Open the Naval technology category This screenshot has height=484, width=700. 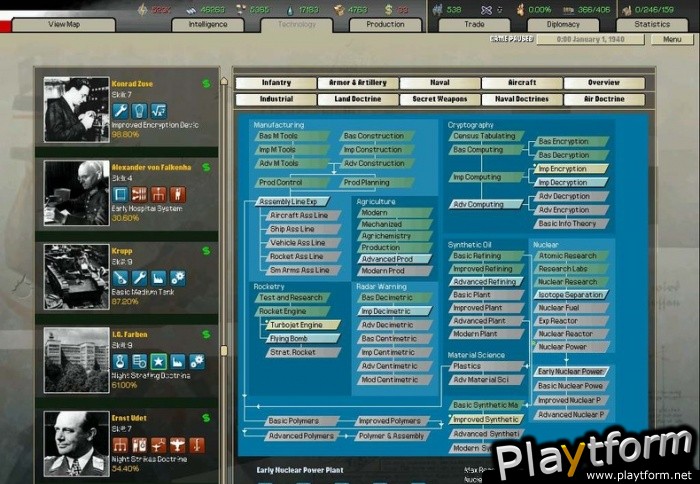(440, 83)
